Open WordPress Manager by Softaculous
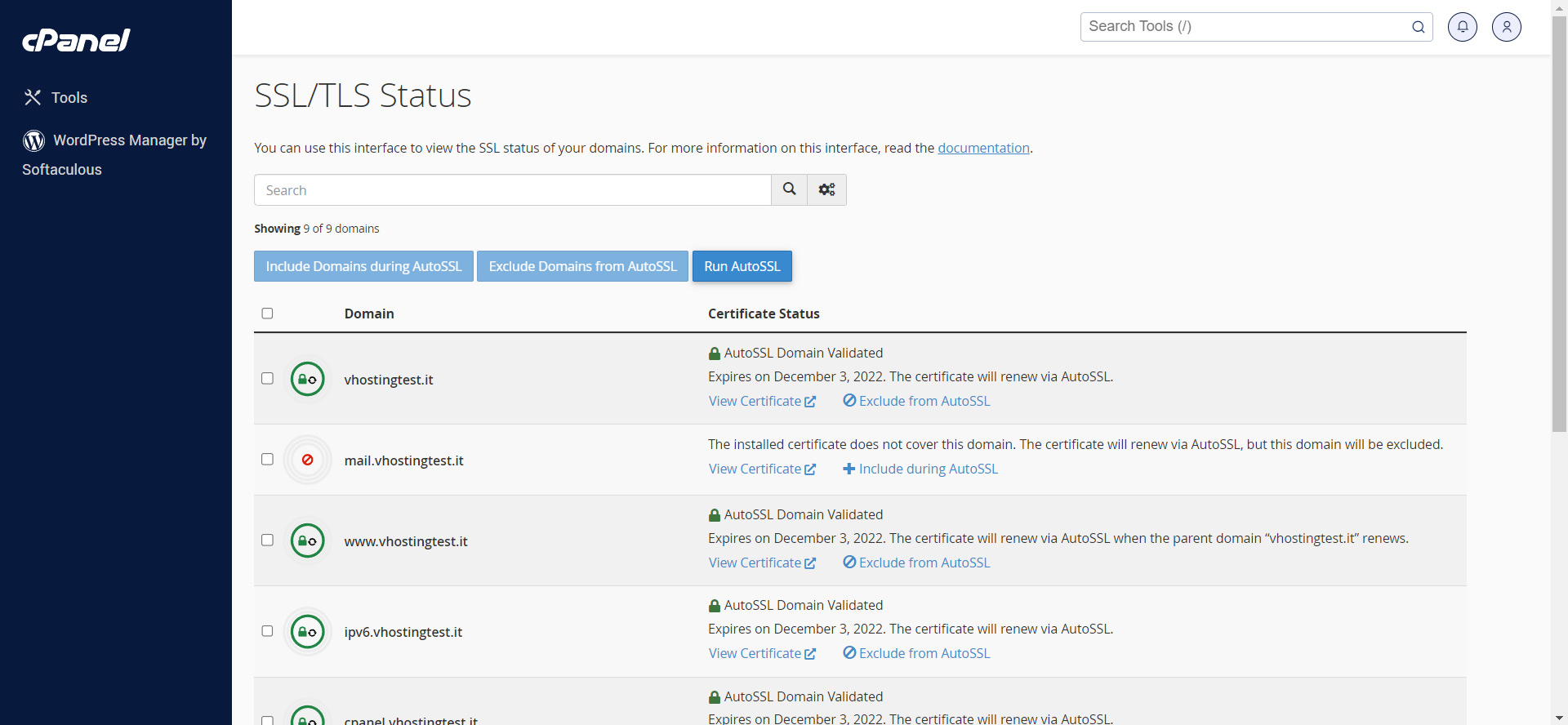This screenshot has width=1568, height=725. [x=114, y=154]
